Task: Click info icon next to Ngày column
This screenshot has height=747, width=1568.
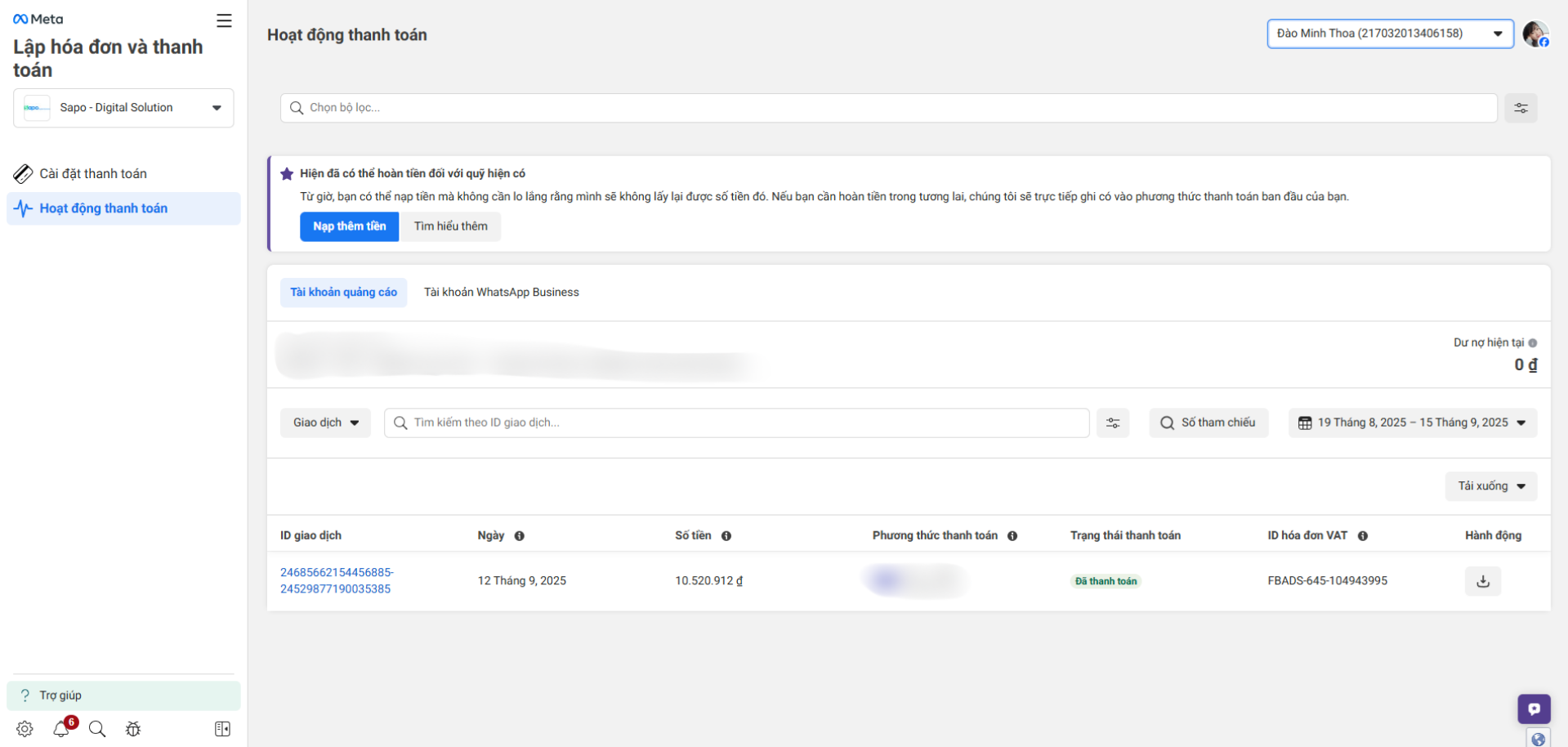Action: coord(520,536)
